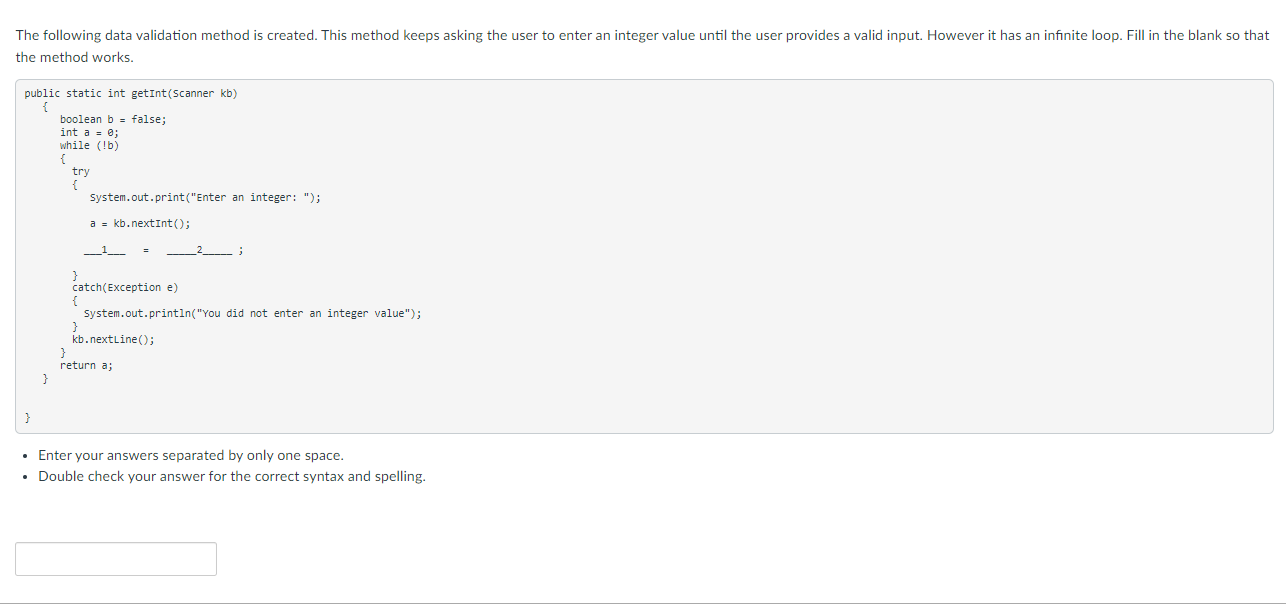
Task: Select the println error message line
Action: tap(252, 313)
